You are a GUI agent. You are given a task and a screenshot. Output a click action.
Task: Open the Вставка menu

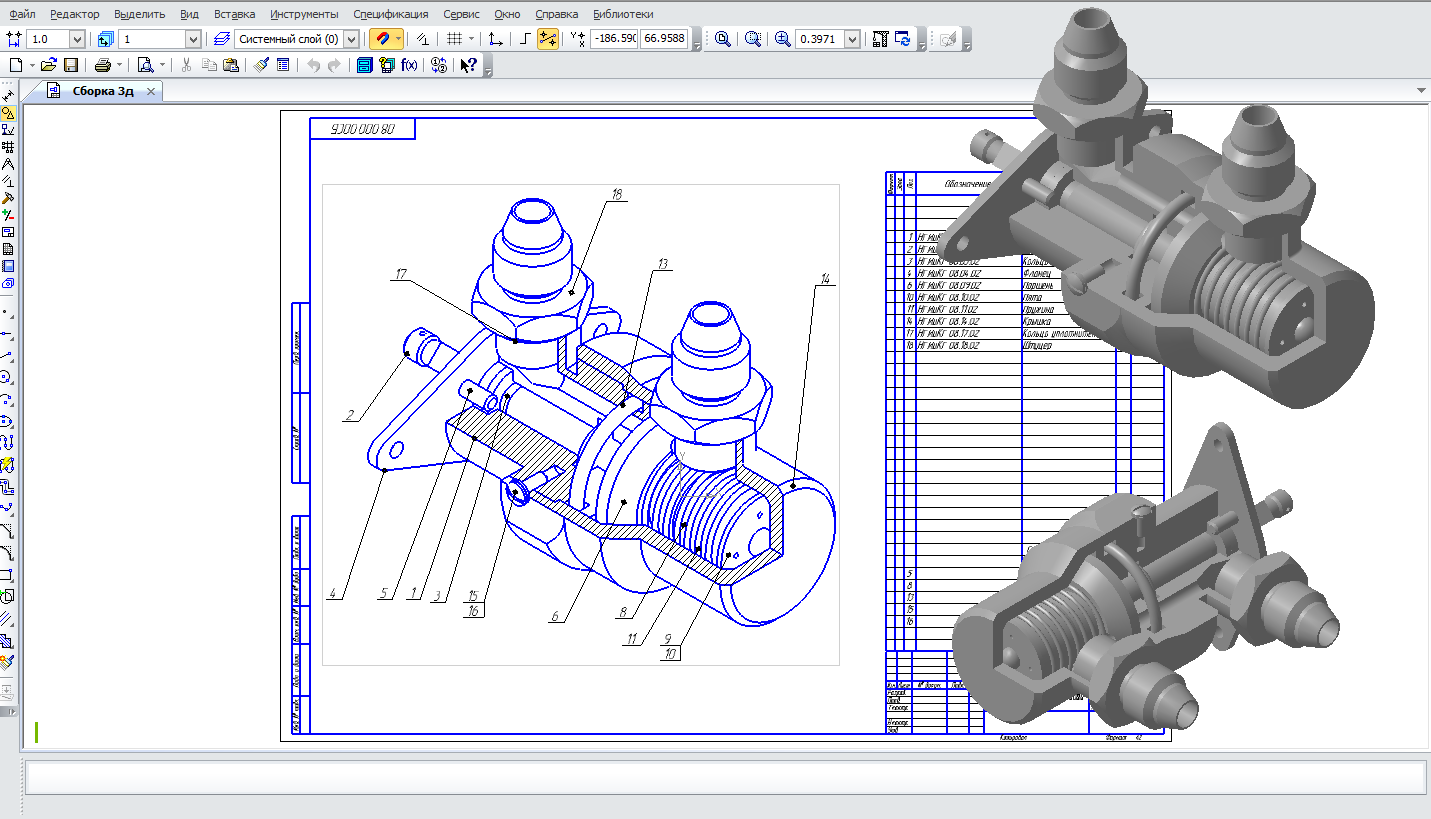(234, 14)
